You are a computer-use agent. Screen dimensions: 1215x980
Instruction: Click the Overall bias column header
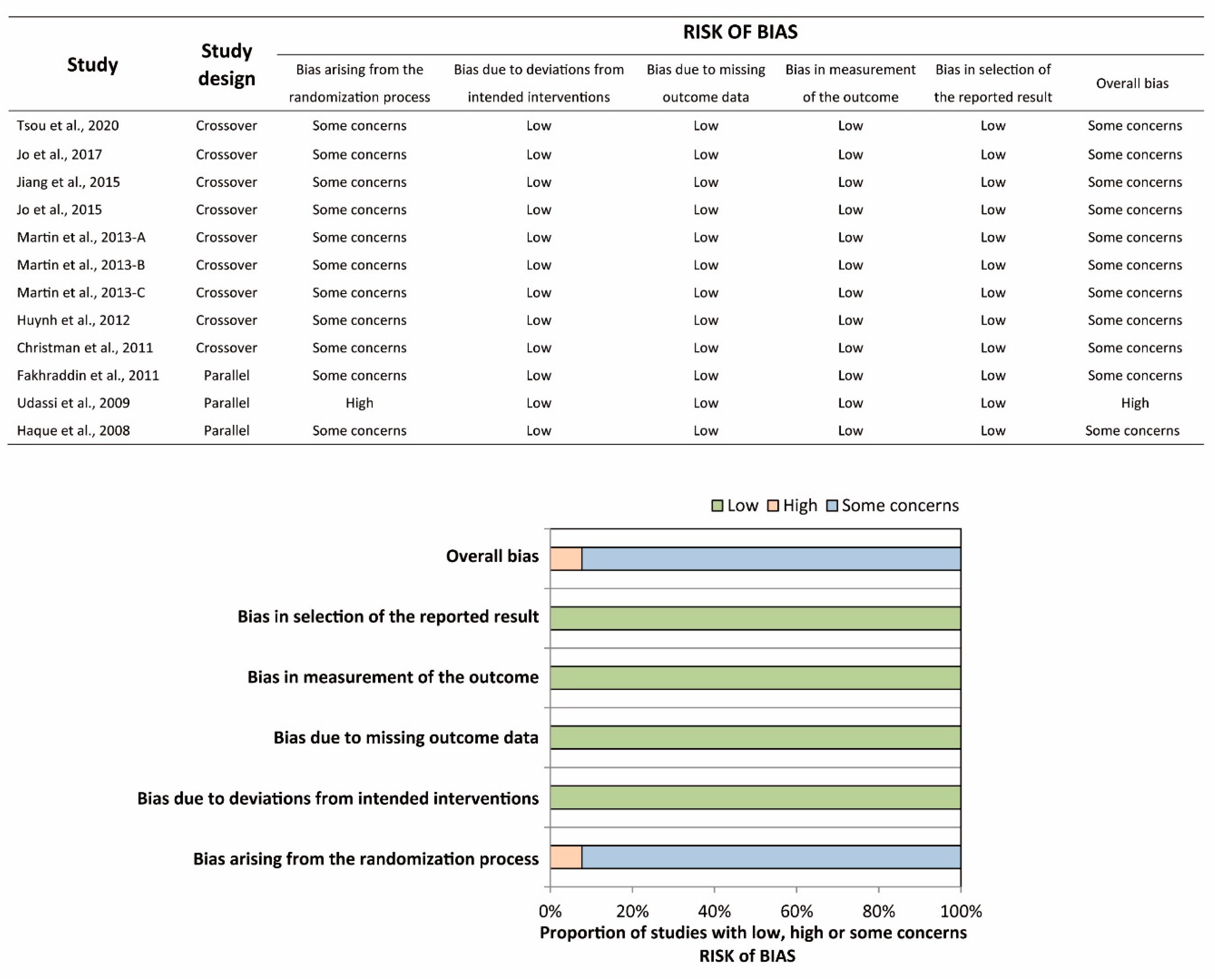(x=1132, y=83)
